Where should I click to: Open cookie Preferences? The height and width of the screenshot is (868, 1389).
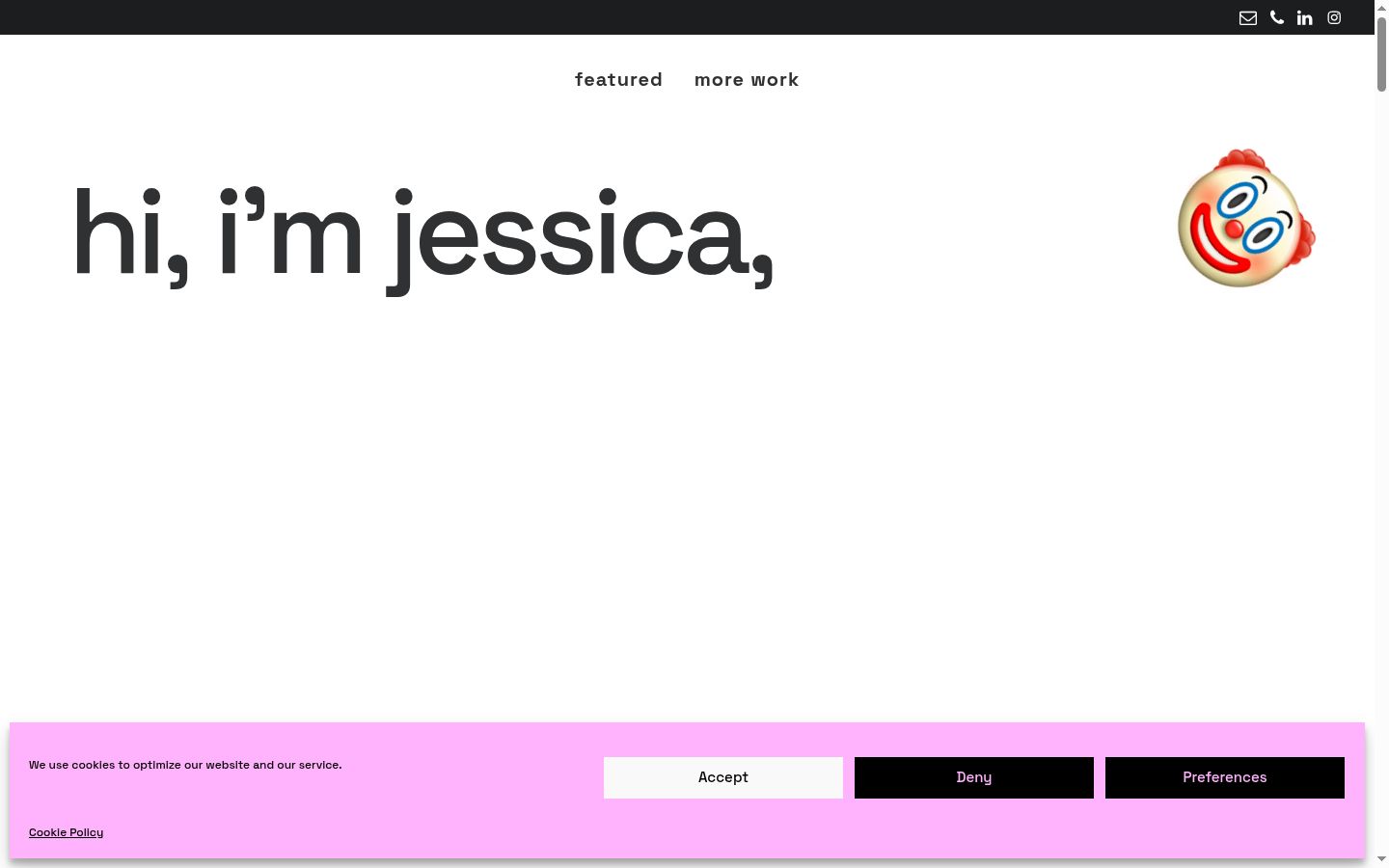point(1225,777)
